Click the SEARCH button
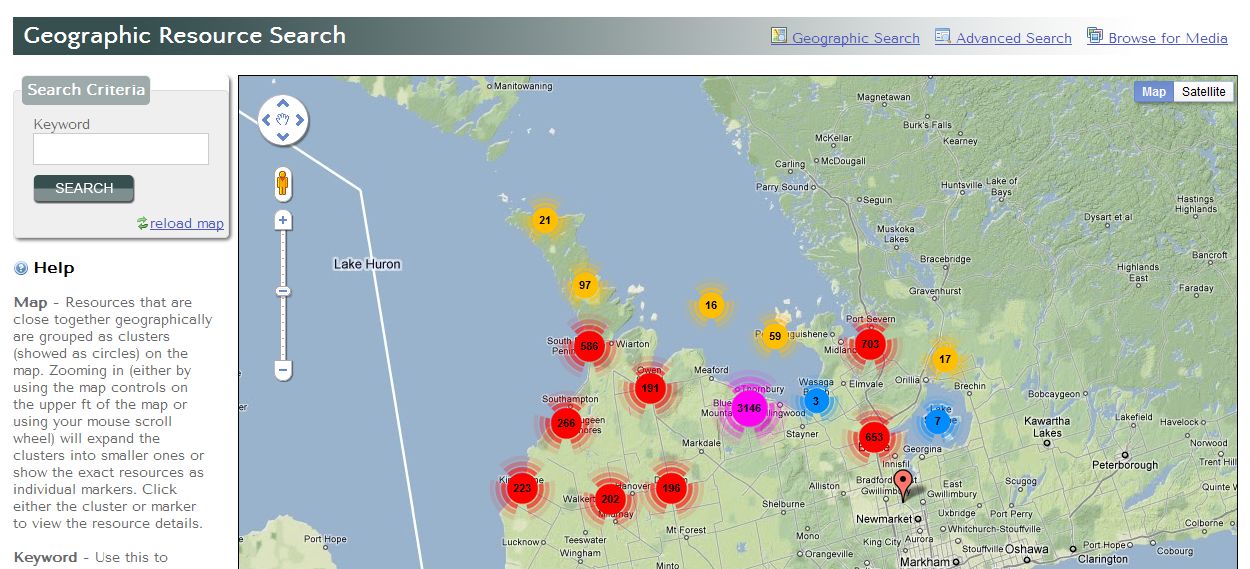This screenshot has width=1250, height=569. point(84,188)
